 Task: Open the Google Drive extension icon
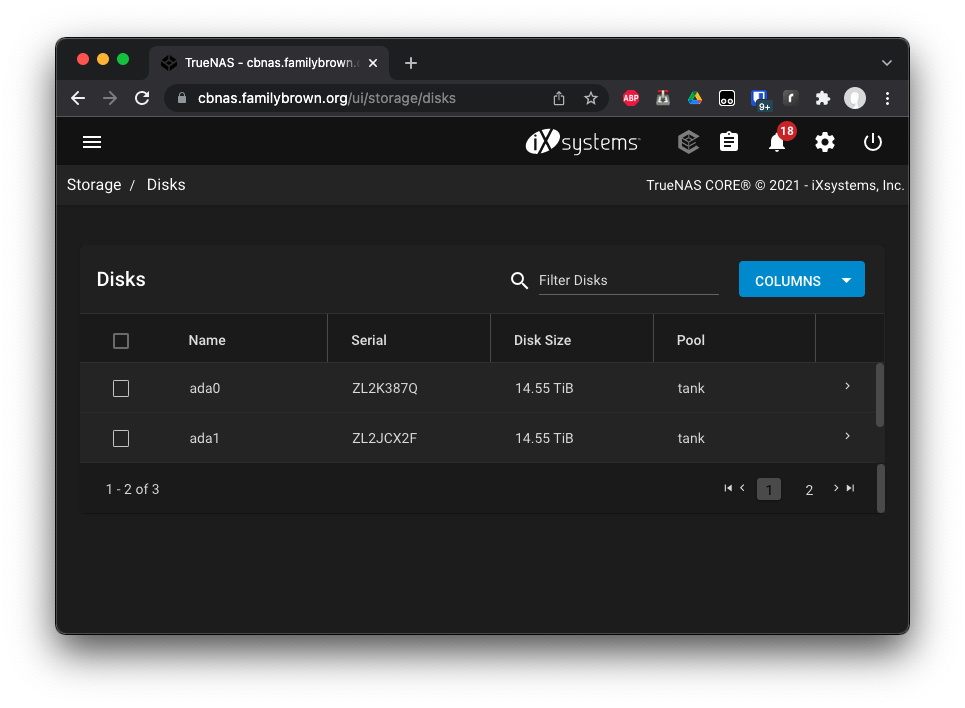point(695,99)
